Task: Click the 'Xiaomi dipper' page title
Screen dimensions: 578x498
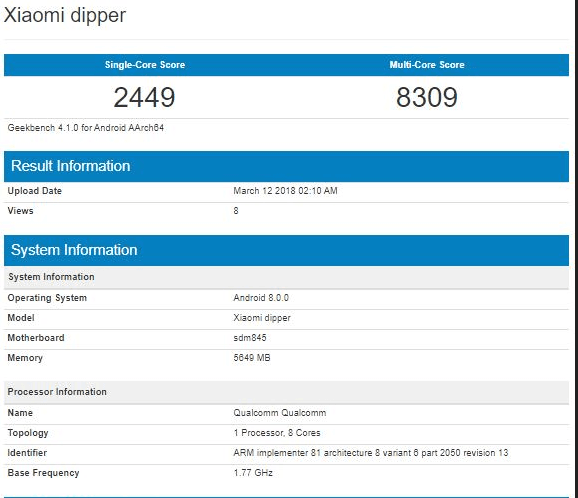Action: [x=65, y=15]
